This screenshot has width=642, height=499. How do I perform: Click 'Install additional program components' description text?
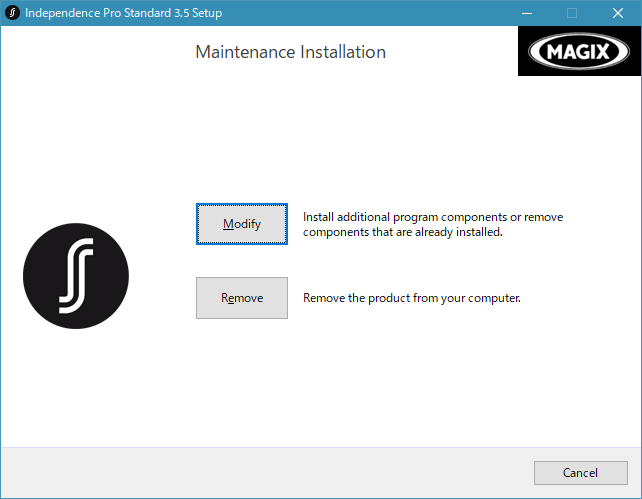433,224
